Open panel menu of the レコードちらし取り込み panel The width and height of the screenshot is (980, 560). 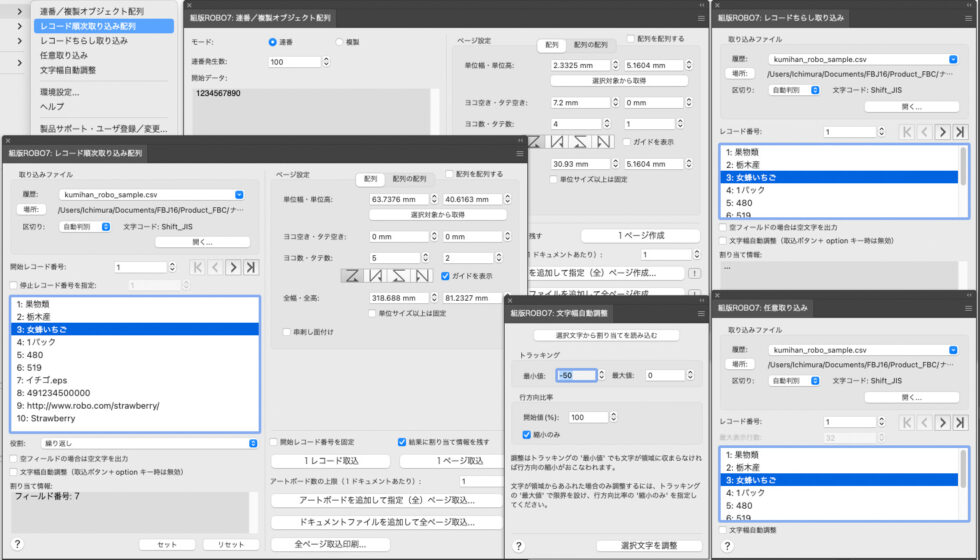click(x=967, y=18)
